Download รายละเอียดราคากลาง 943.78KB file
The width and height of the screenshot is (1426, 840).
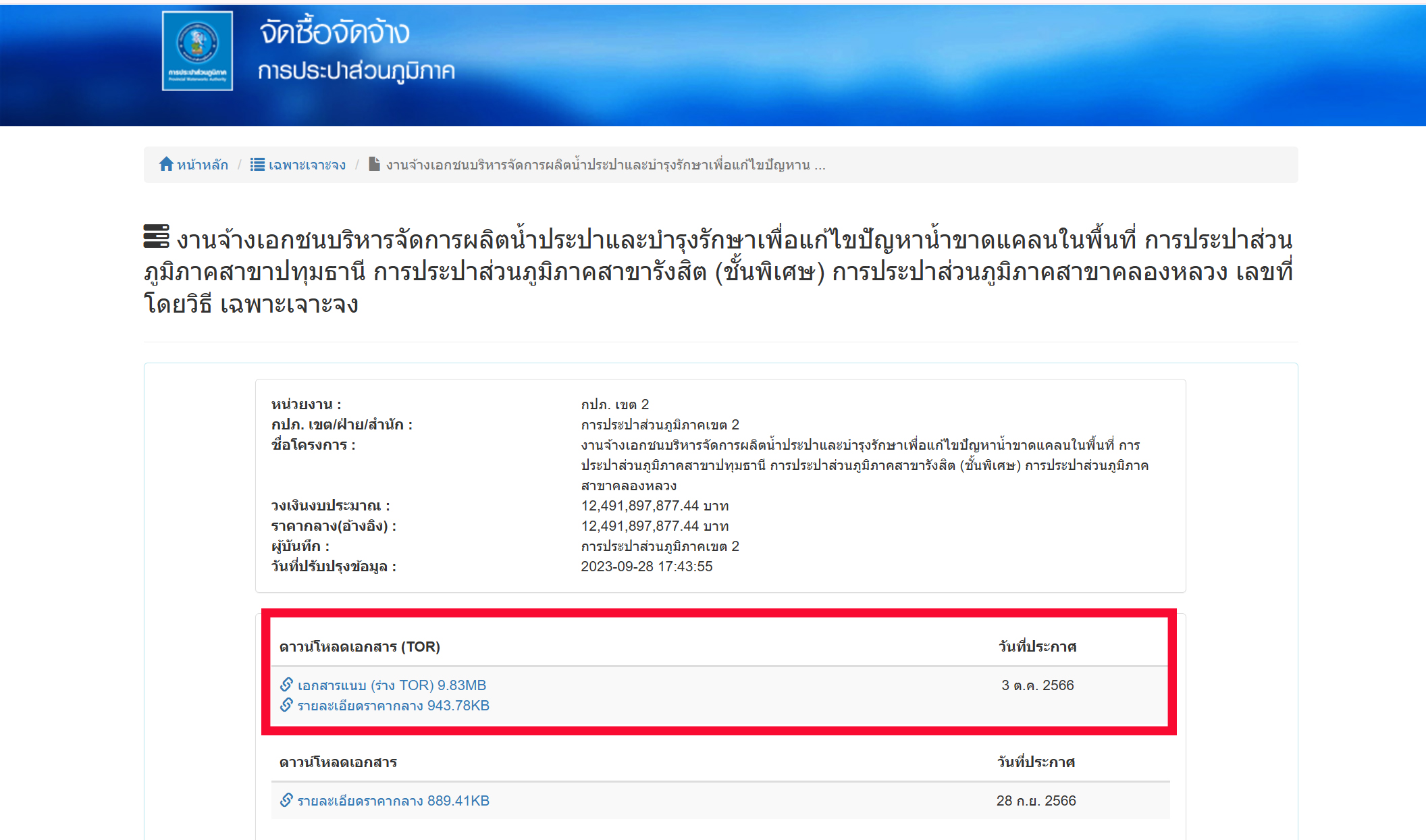pyautogui.click(x=393, y=706)
